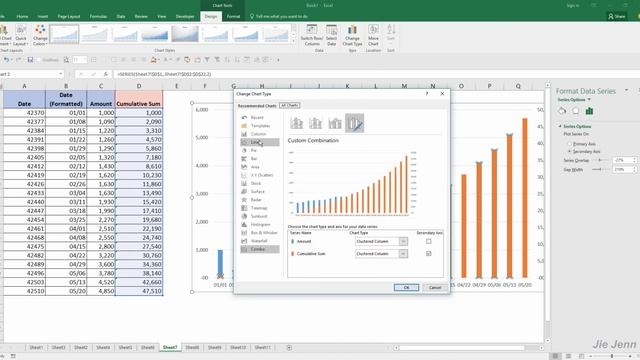Select the Primary Axis radio button
The image size is (640, 360).
[x=570, y=144]
